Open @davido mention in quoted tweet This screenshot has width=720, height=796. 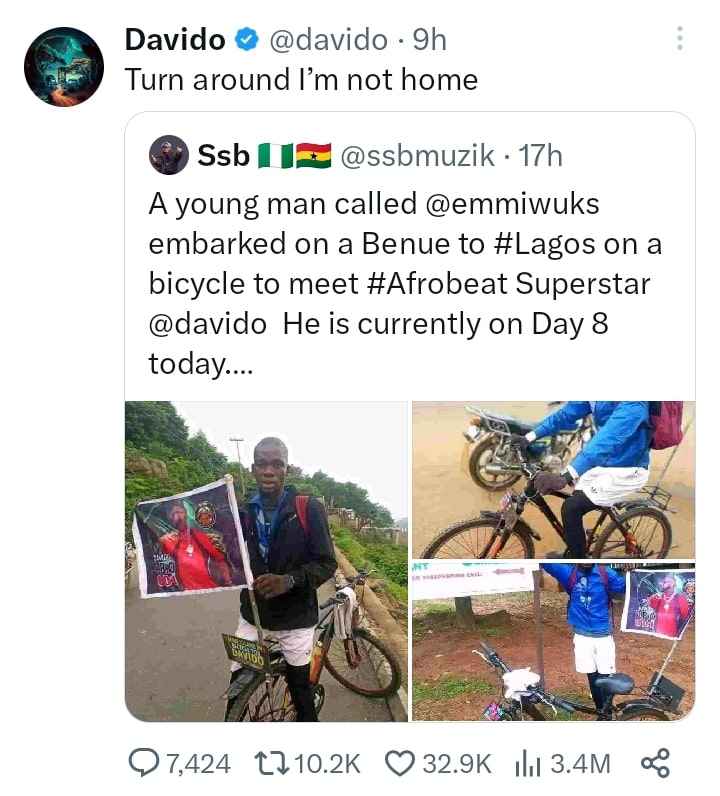pyautogui.click(x=208, y=323)
